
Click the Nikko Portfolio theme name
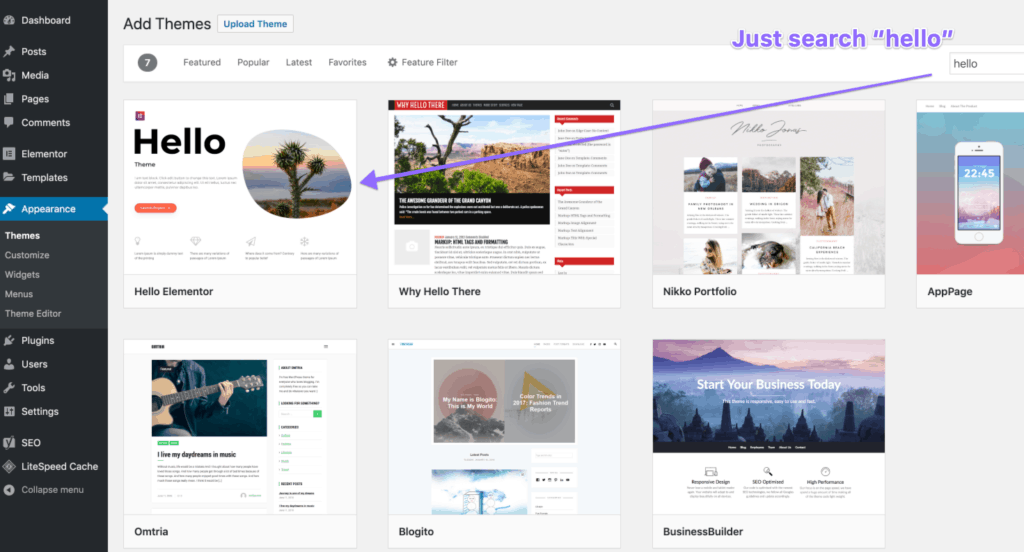click(x=699, y=291)
